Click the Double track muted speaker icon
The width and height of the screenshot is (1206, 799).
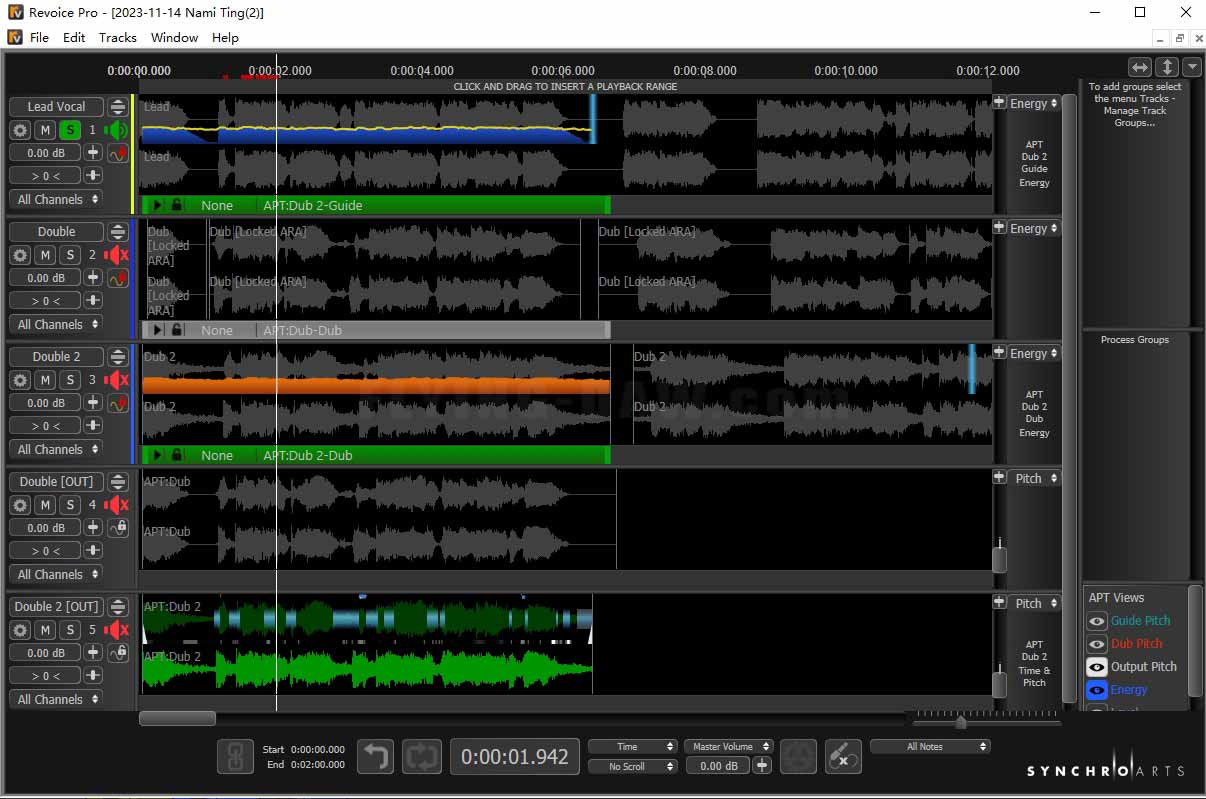(x=117, y=255)
